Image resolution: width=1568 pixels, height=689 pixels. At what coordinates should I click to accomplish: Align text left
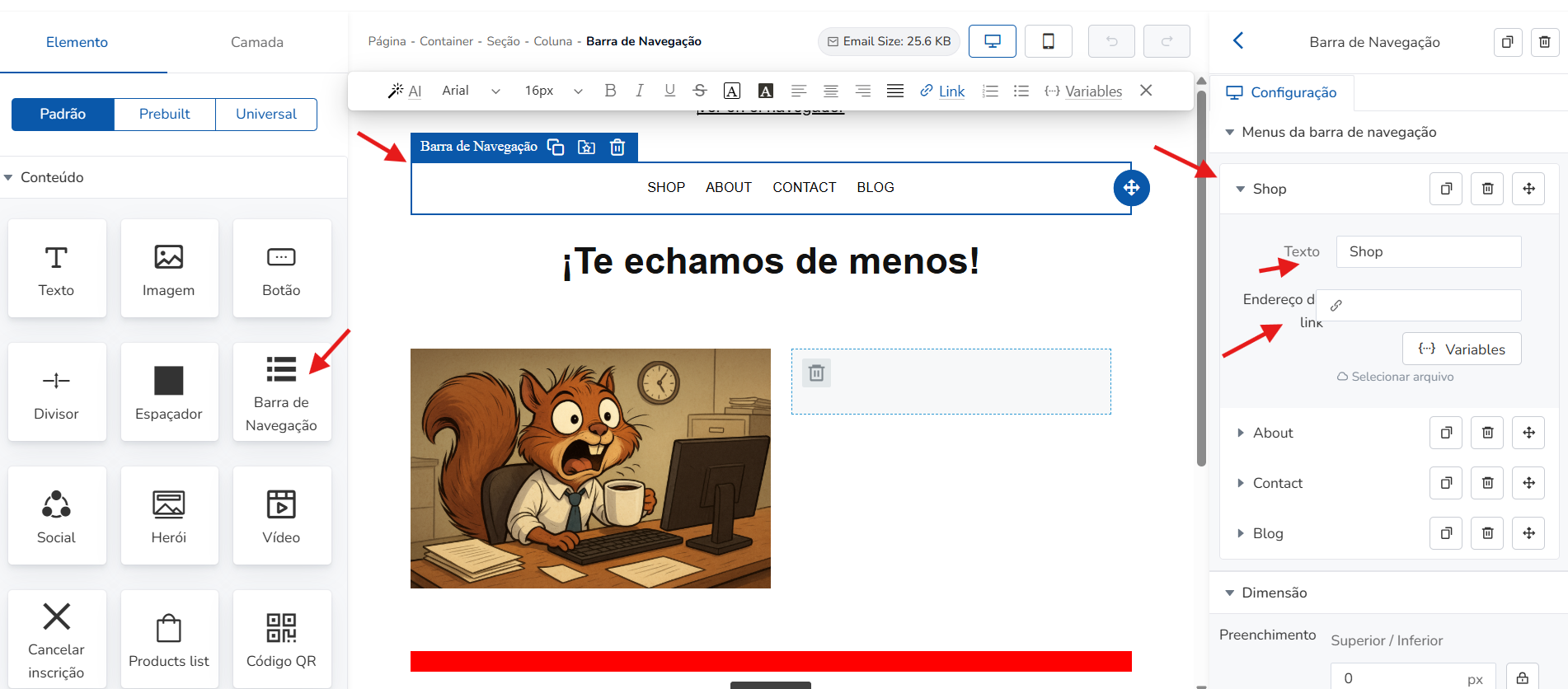(x=799, y=91)
